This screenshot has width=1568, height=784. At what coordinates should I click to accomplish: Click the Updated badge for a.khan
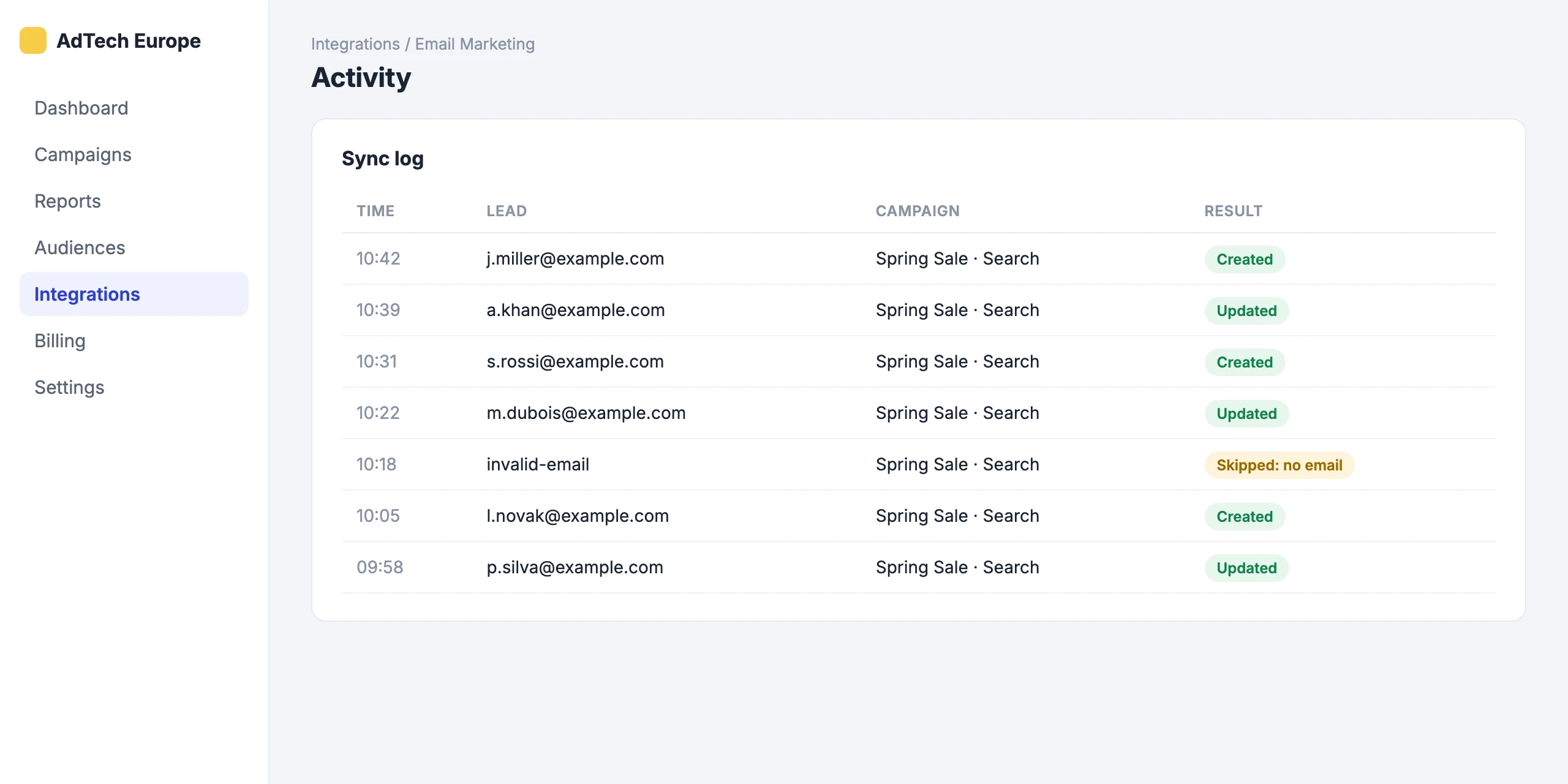point(1246,311)
